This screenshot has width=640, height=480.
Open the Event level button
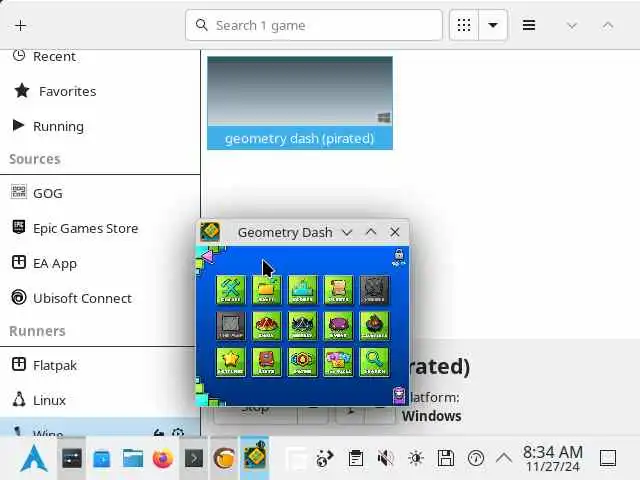pos(338,325)
